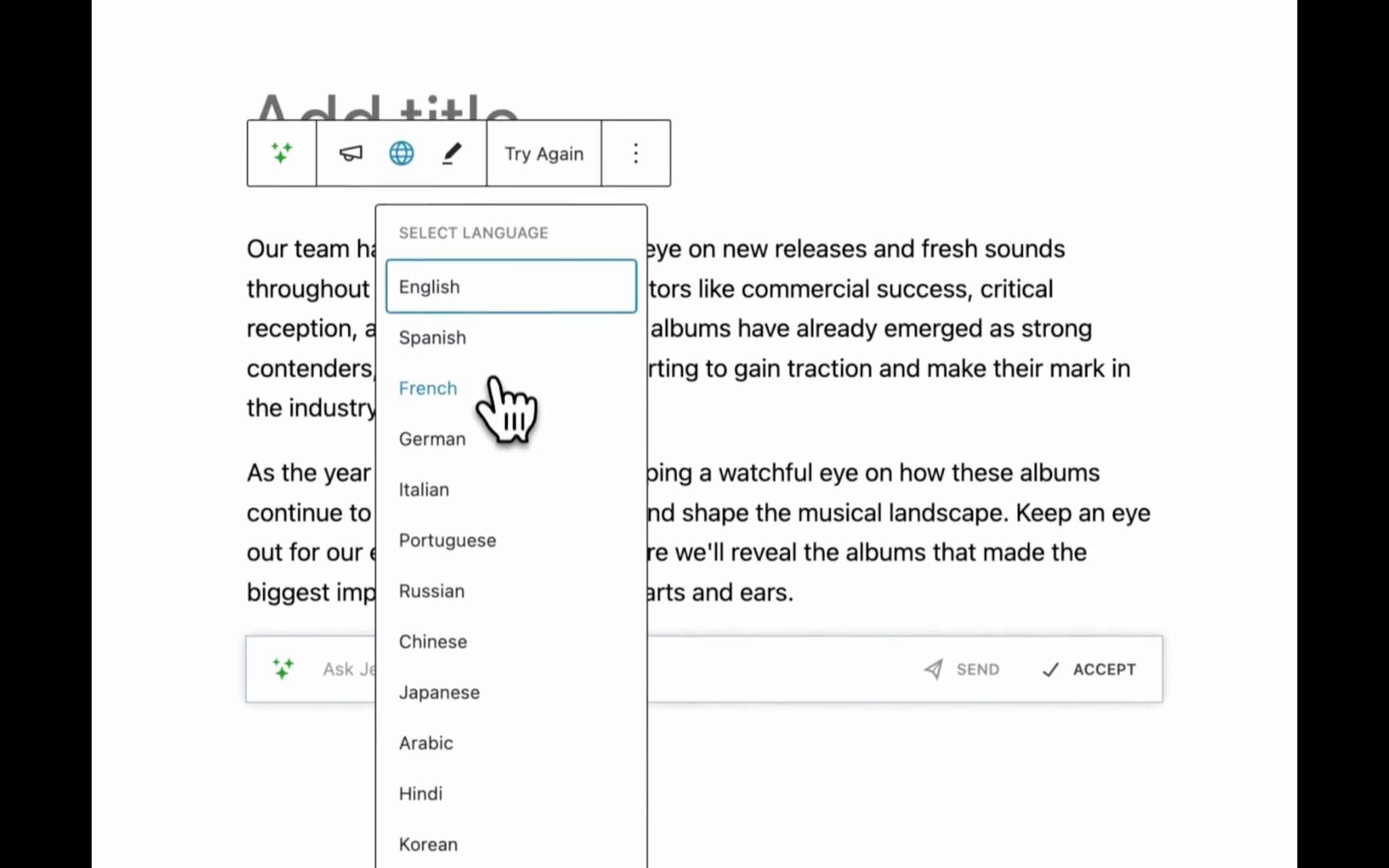Click the checkmark icon next to Accept
The width and height of the screenshot is (1389, 868).
tap(1050, 670)
